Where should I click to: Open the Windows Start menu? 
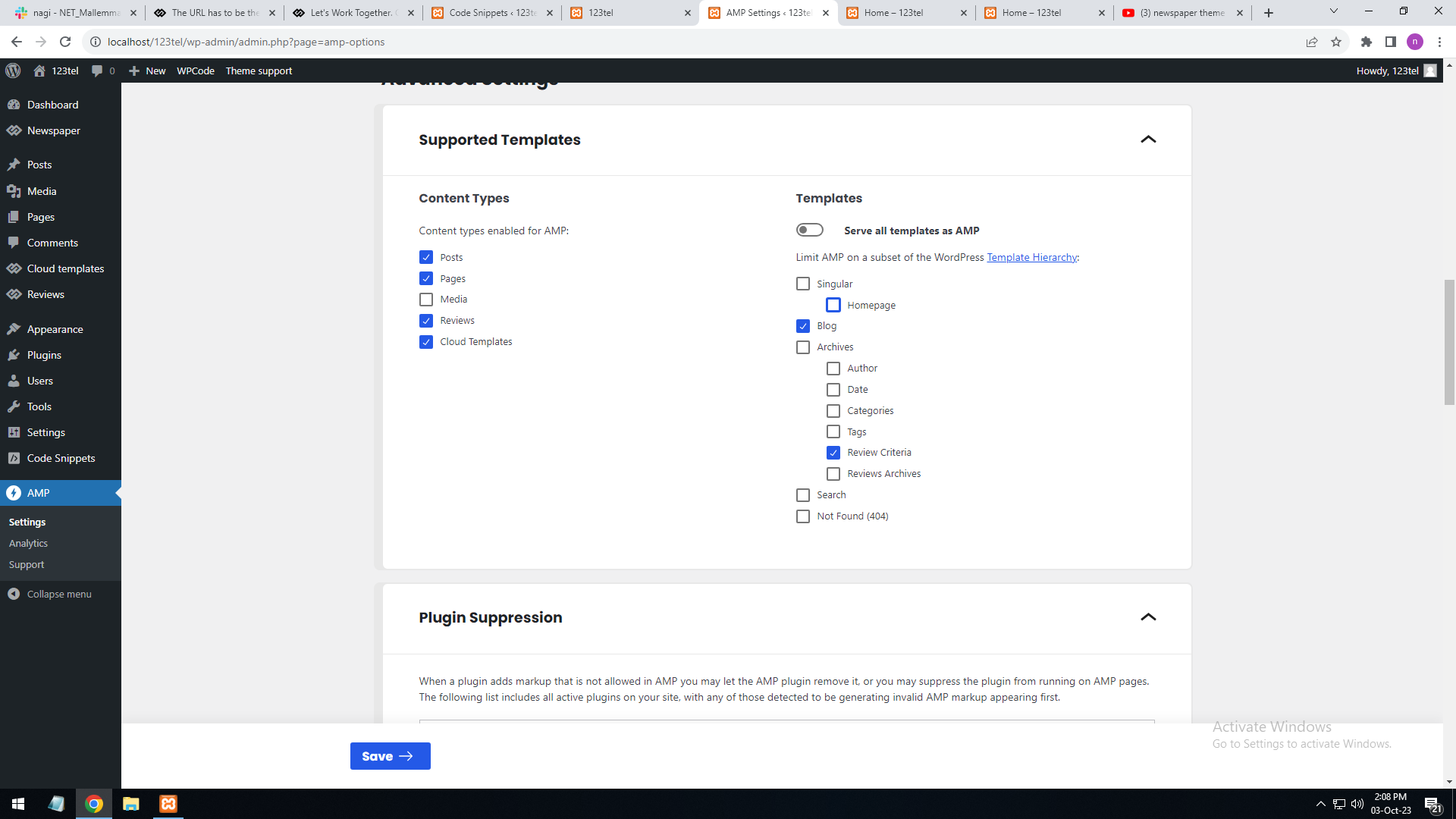18,804
